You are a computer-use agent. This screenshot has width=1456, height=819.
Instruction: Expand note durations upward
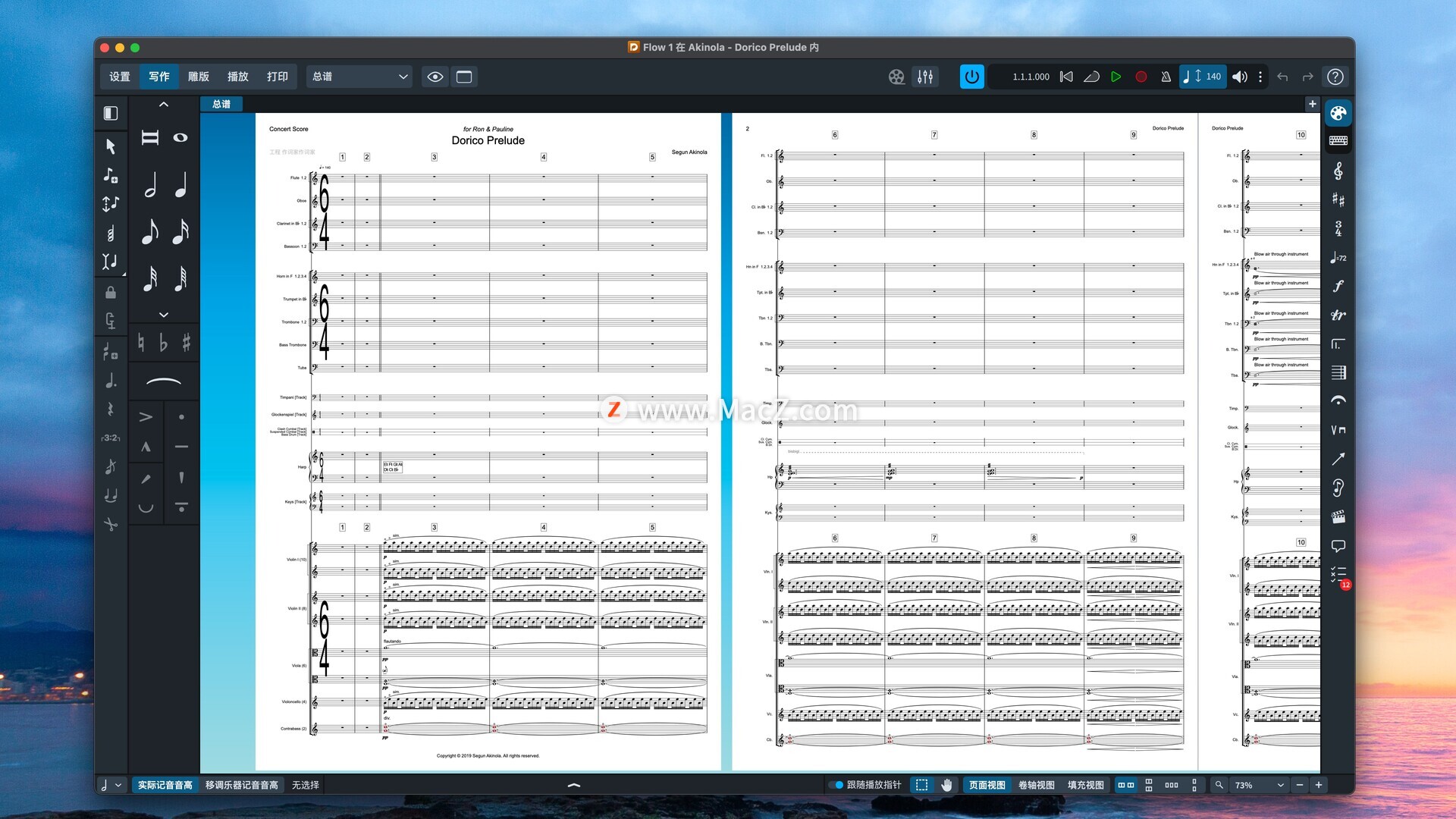163,105
